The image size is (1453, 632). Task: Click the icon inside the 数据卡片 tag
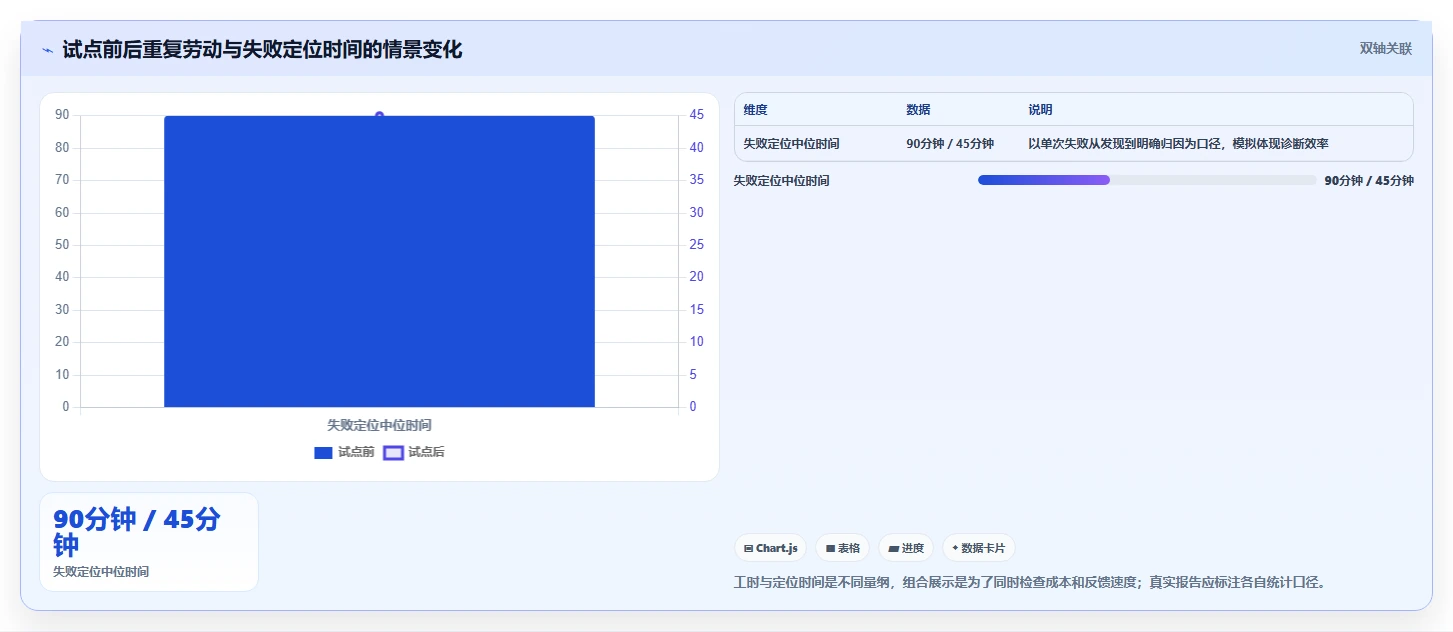click(x=955, y=548)
